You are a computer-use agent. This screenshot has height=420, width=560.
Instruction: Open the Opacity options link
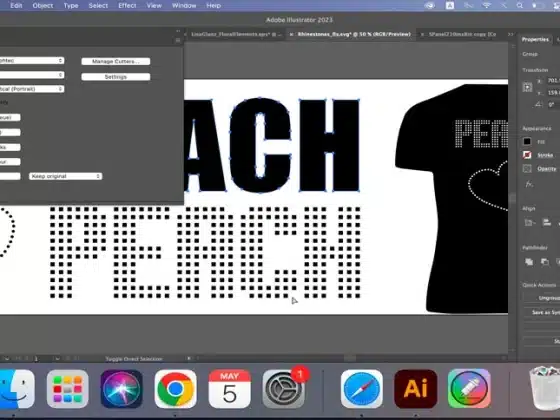coord(547,169)
